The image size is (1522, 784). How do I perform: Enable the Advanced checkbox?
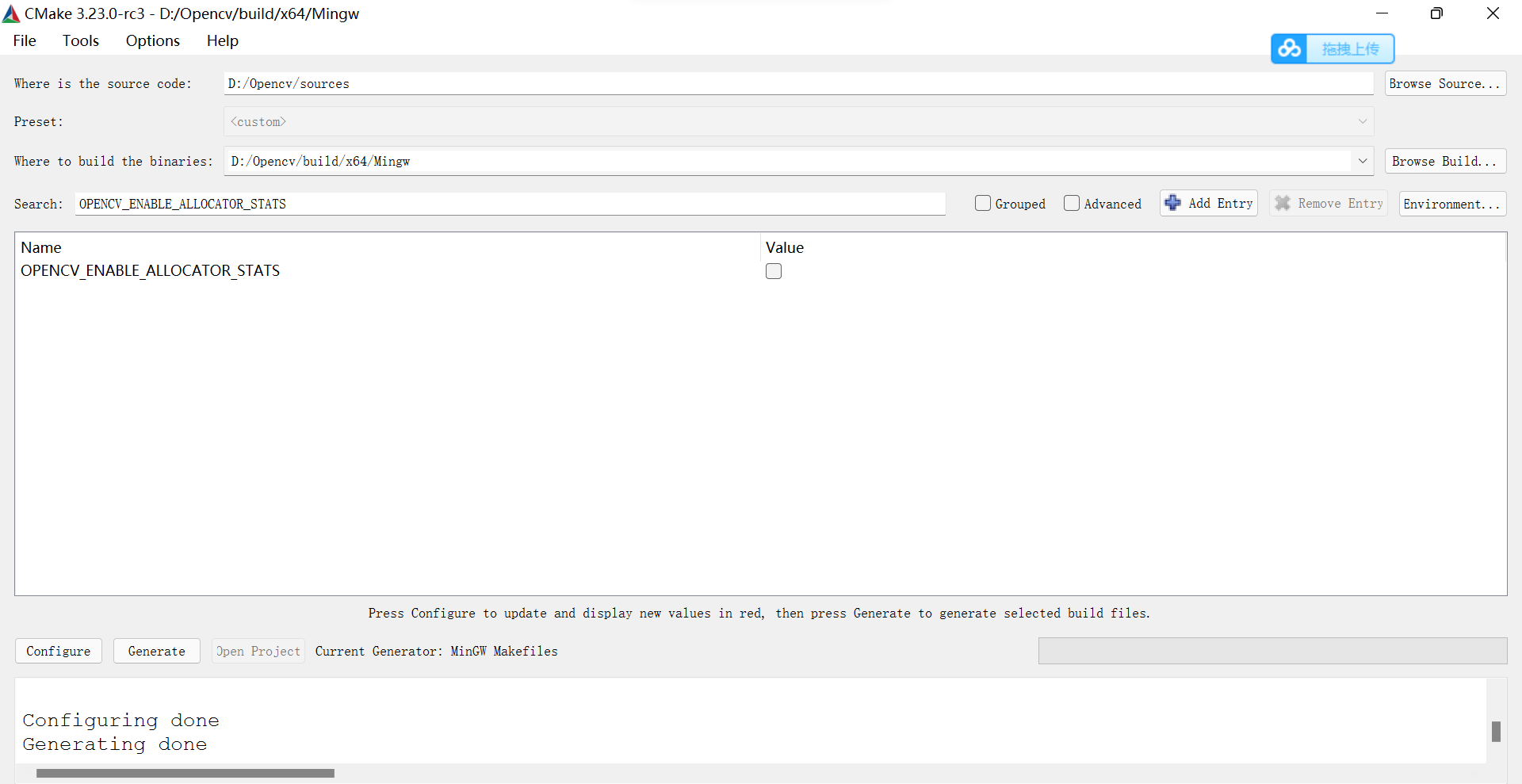click(1072, 203)
